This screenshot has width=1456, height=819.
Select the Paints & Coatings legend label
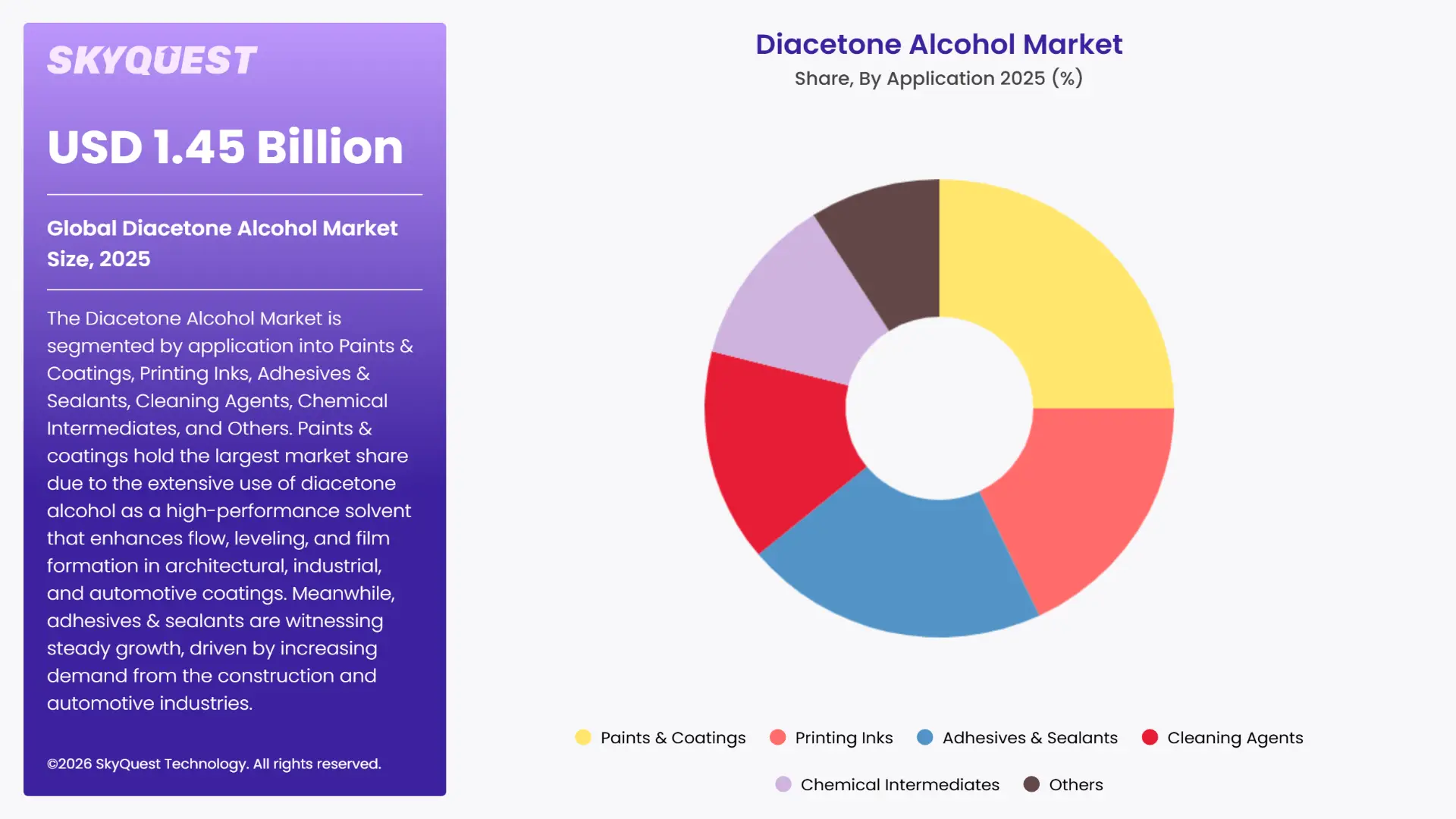click(673, 738)
